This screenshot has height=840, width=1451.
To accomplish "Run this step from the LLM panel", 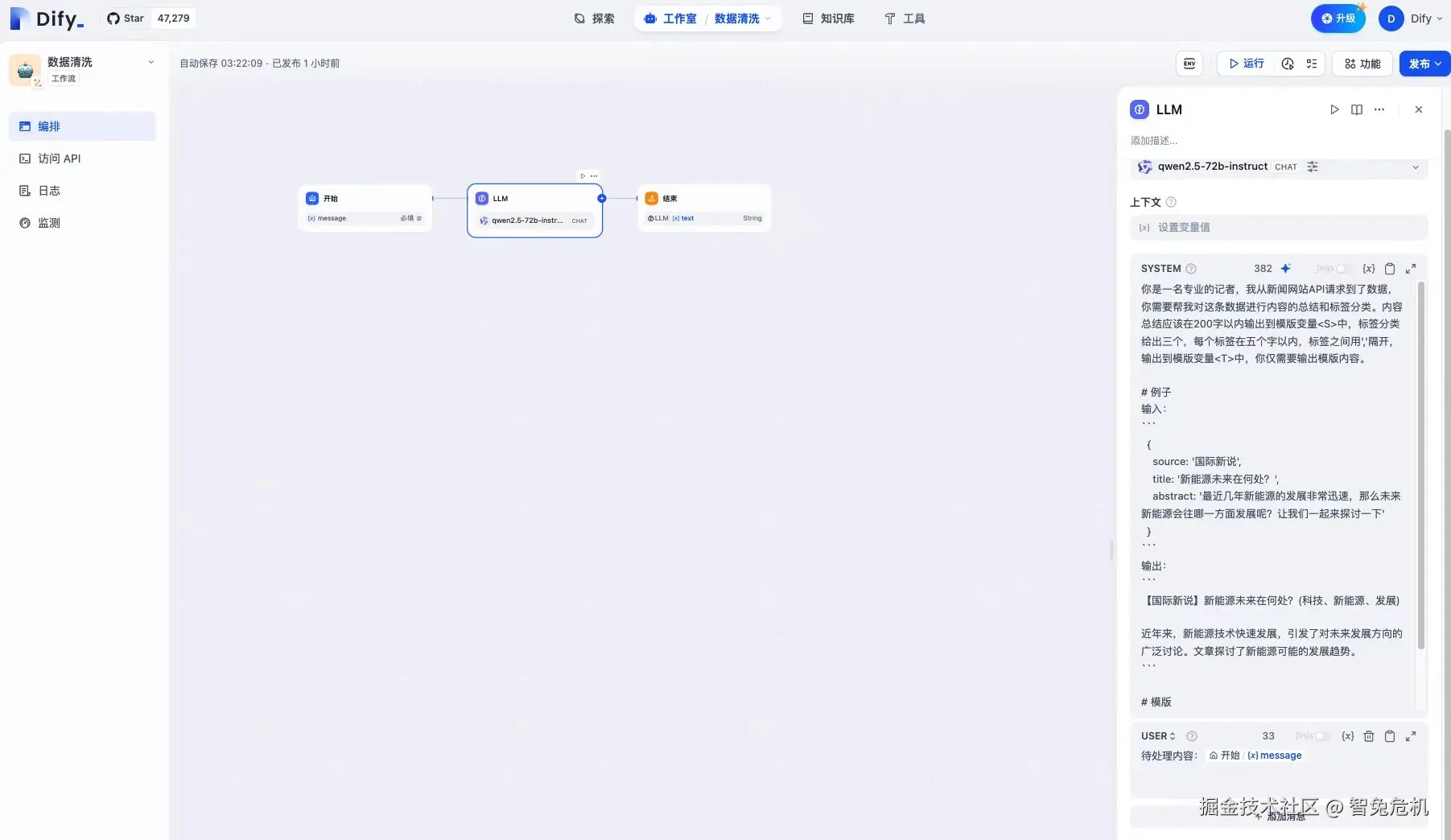I will (x=1334, y=109).
